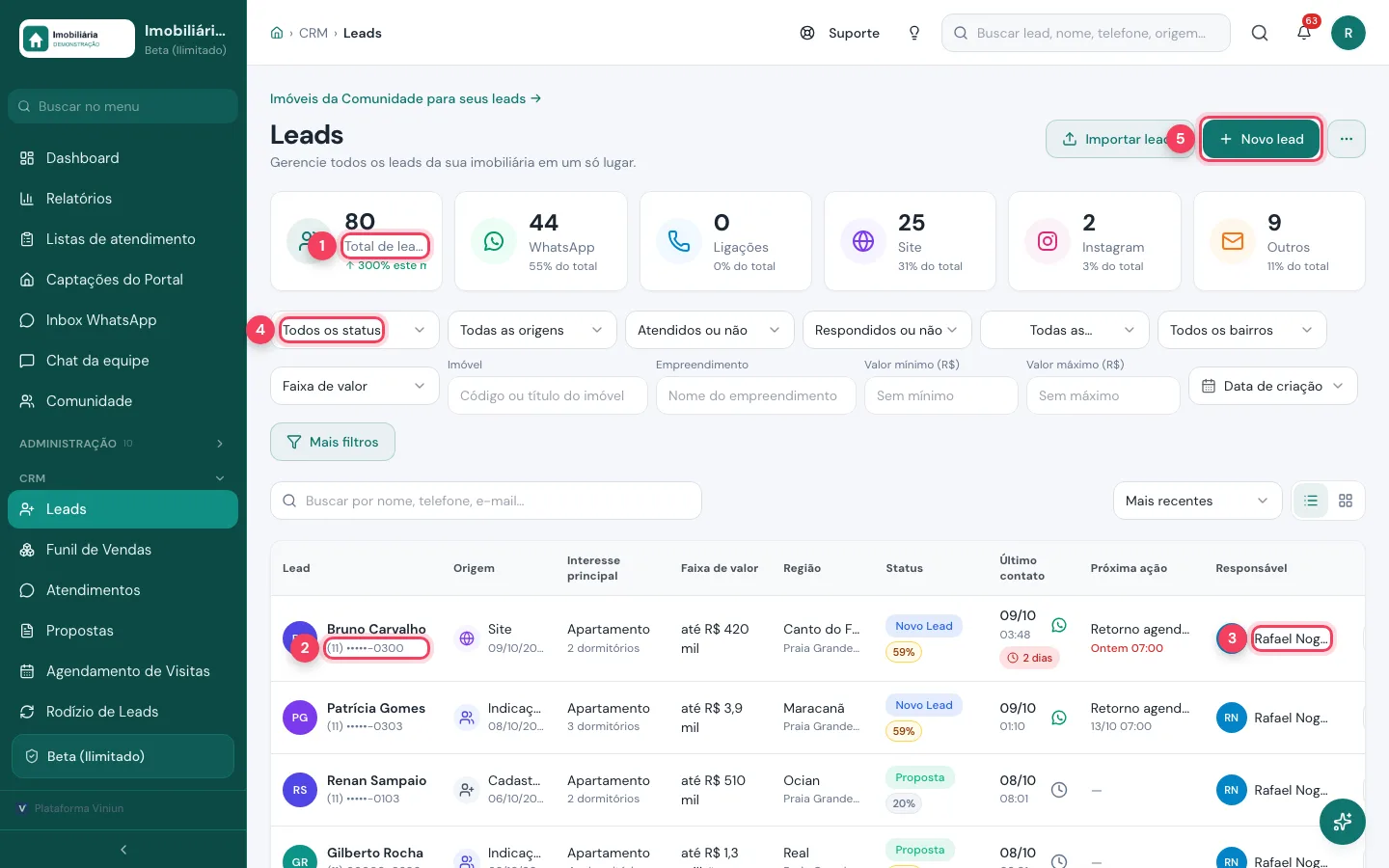The width and height of the screenshot is (1389, 868).
Task: Click the header search magnifier icon
Action: tap(1260, 33)
